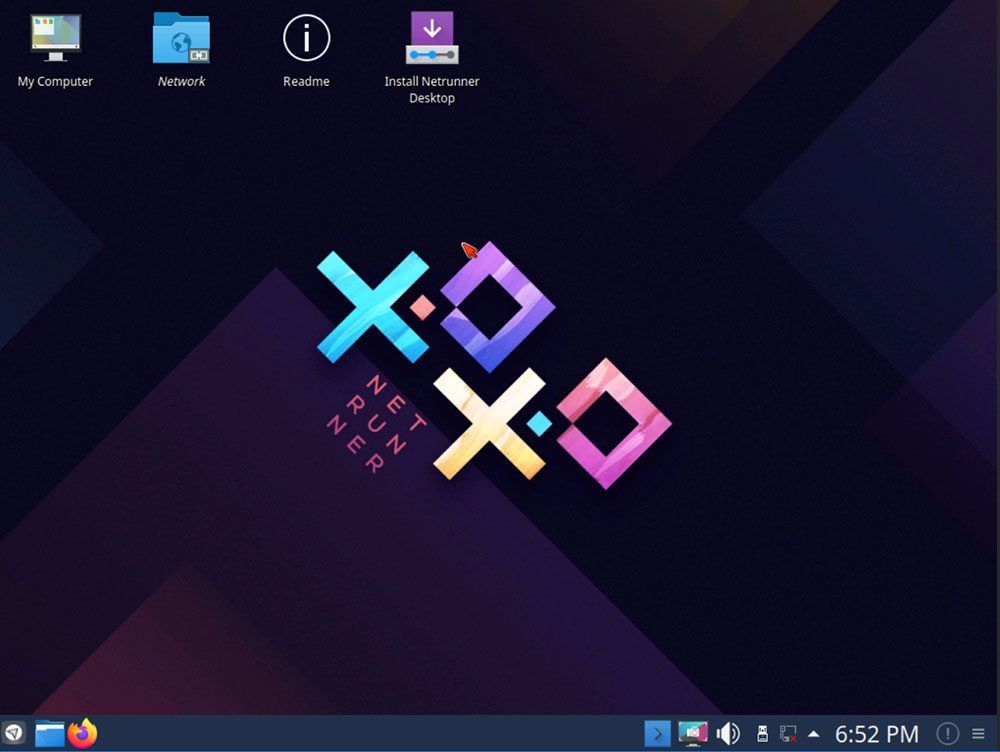Viewport: 1000px width, 752px height.
Task: Open the file manager from taskbar
Action: [x=50, y=734]
